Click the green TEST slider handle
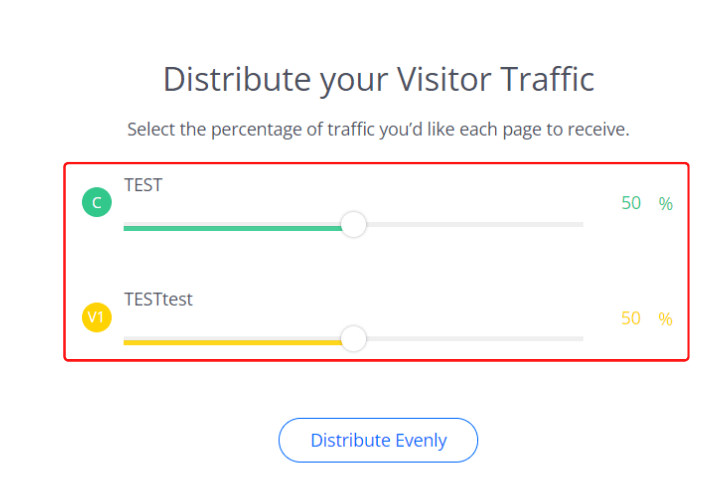 (x=353, y=225)
